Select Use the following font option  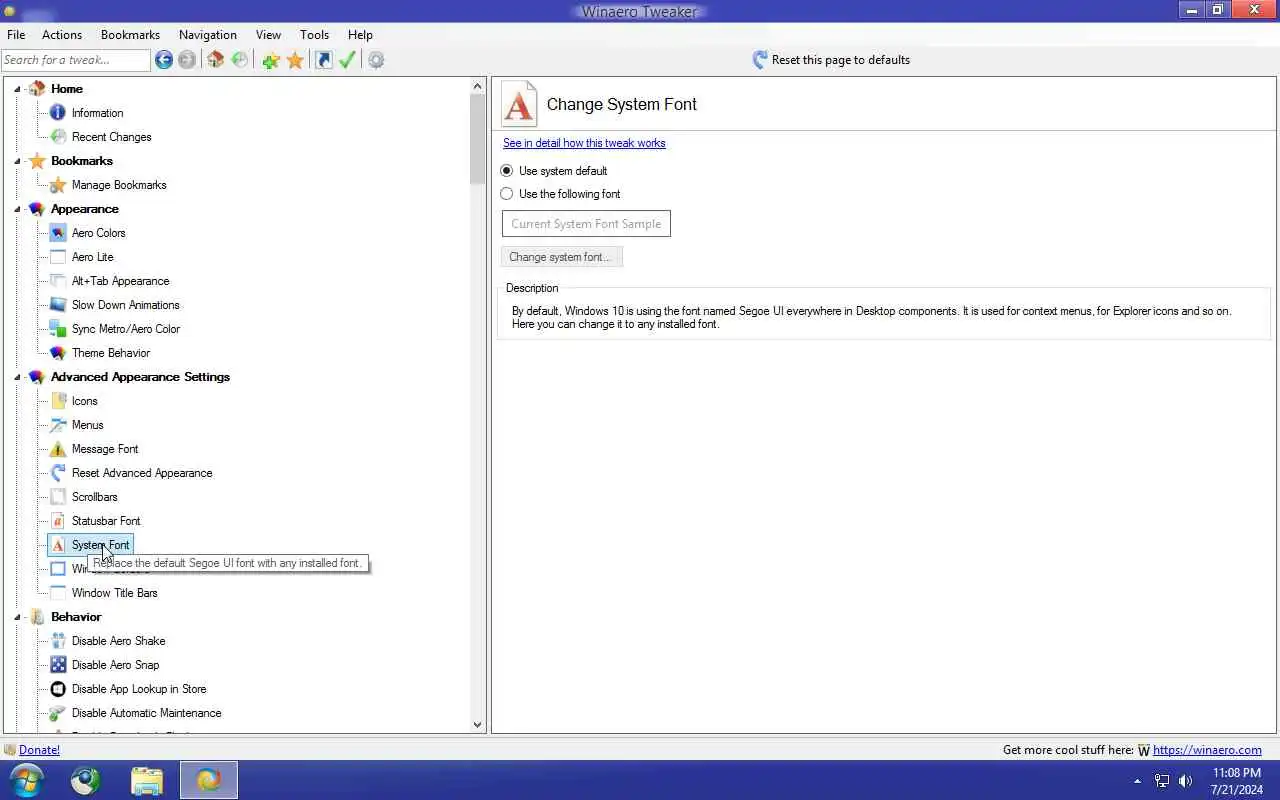click(x=507, y=194)
